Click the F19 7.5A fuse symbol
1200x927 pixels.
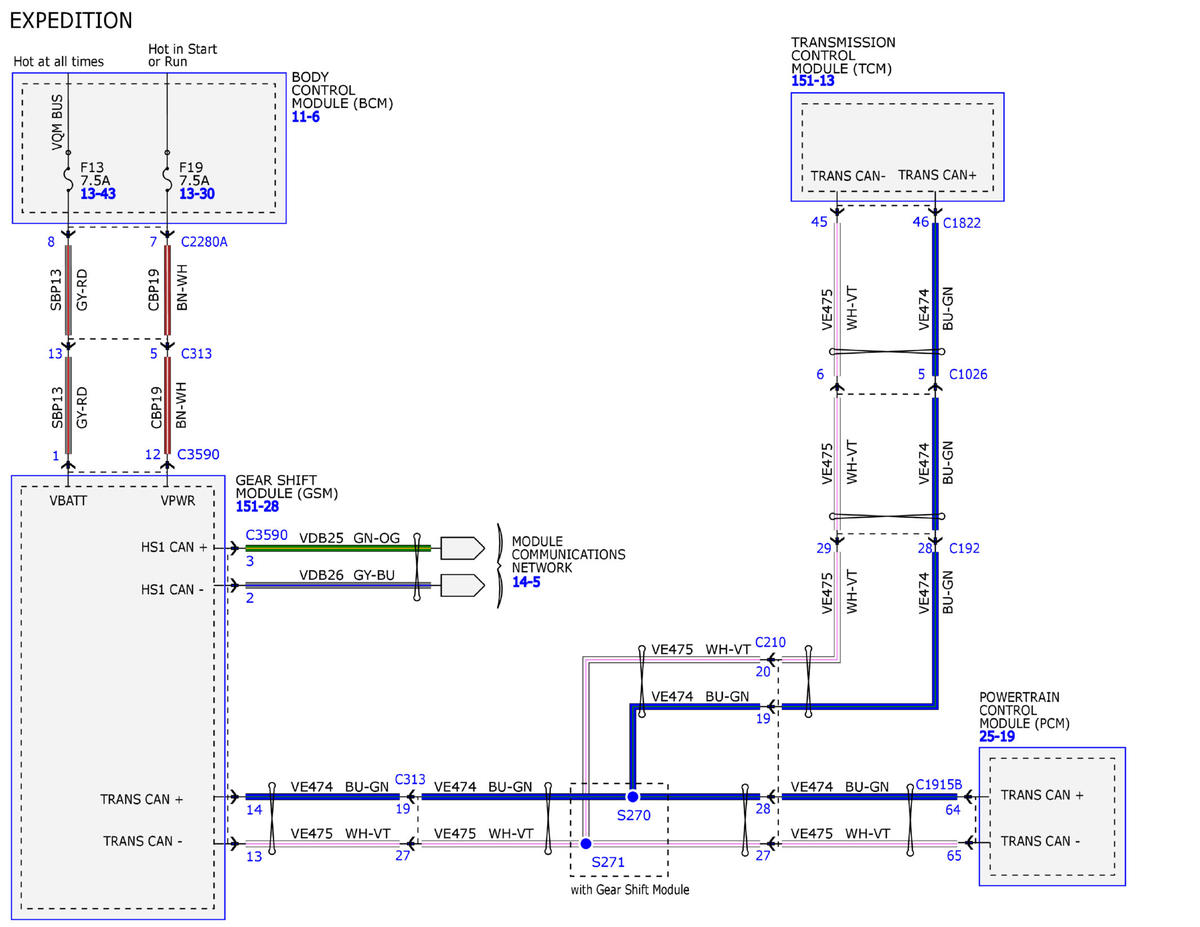click(166, 178)
